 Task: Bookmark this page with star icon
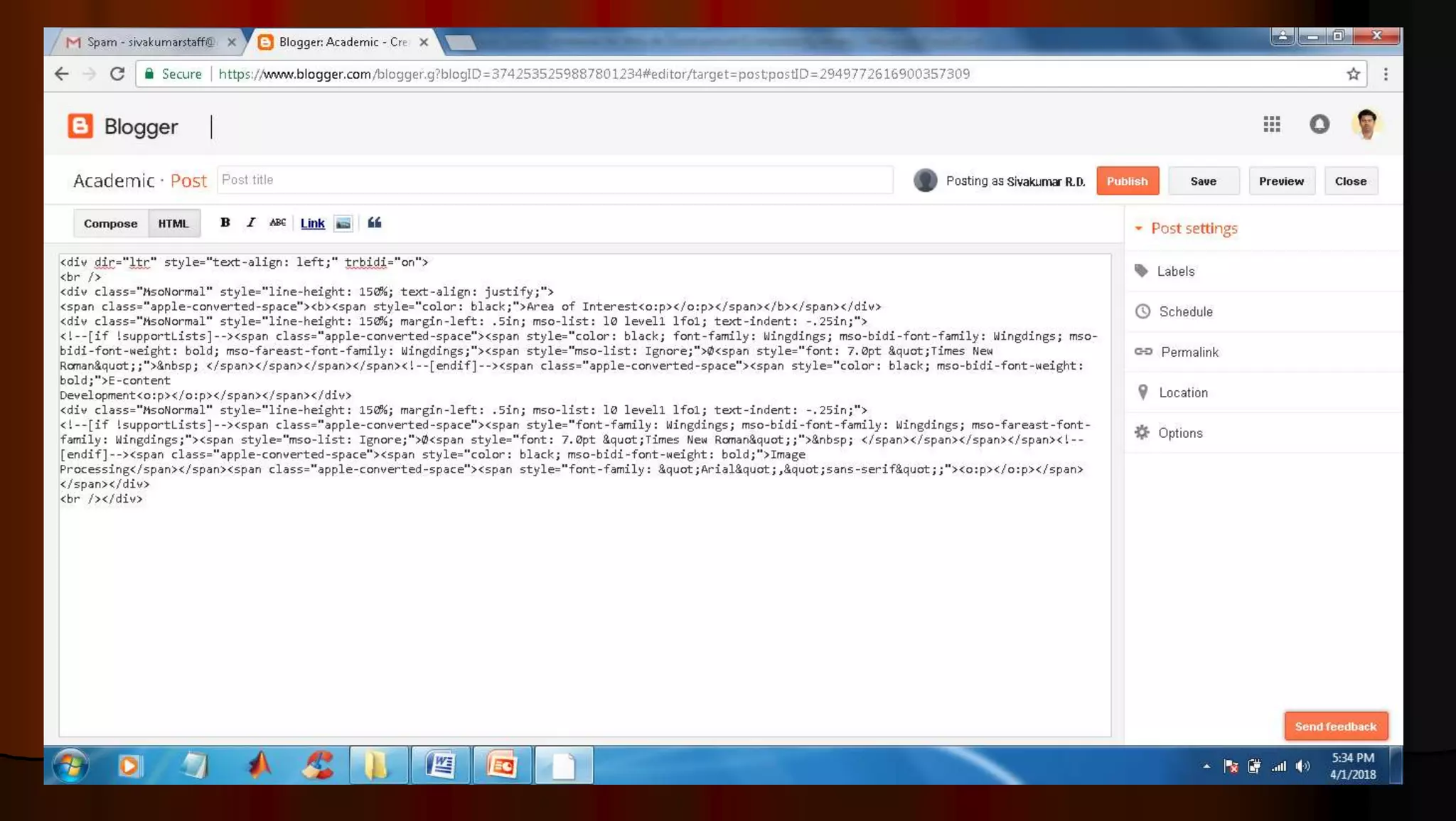pos(1353,74)
